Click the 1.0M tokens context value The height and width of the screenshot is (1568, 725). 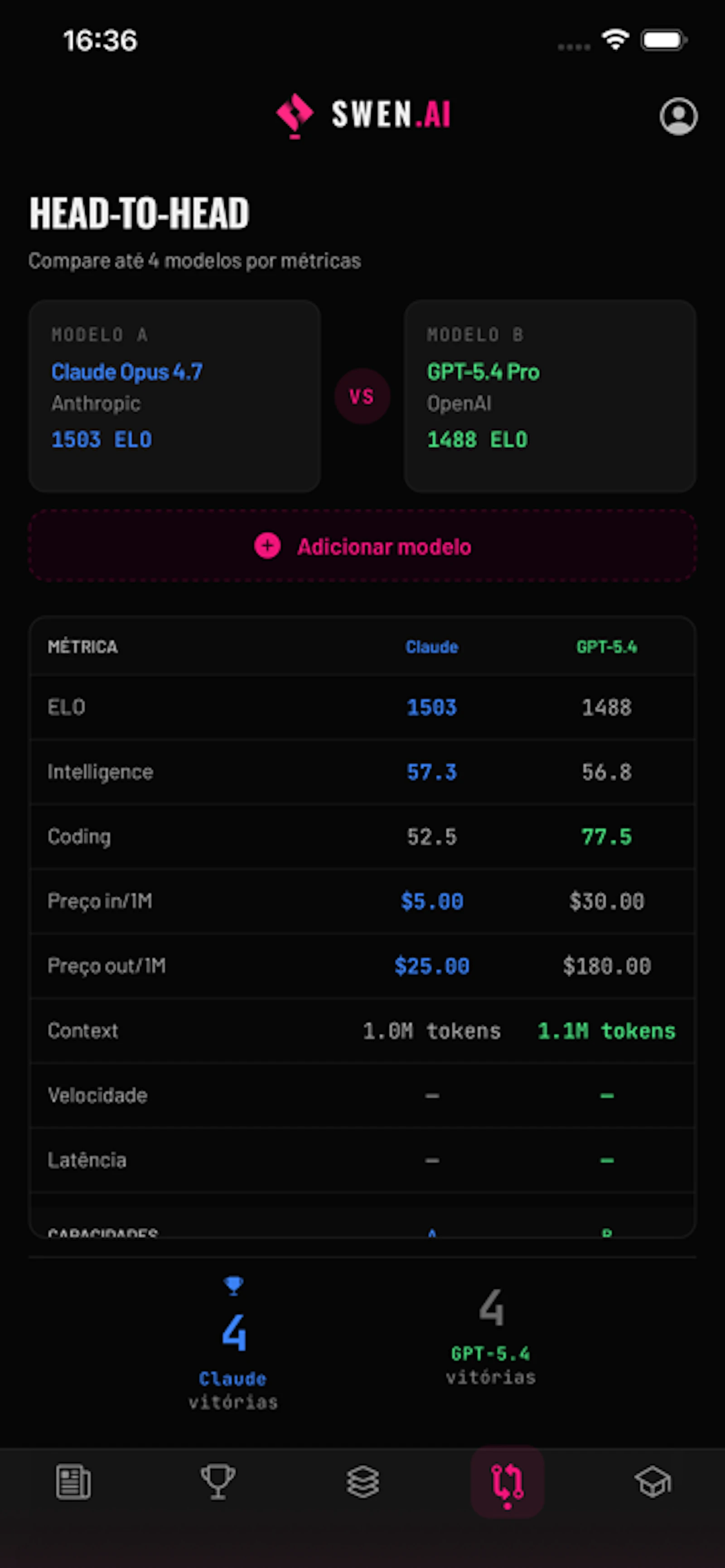coord(432,1030)
